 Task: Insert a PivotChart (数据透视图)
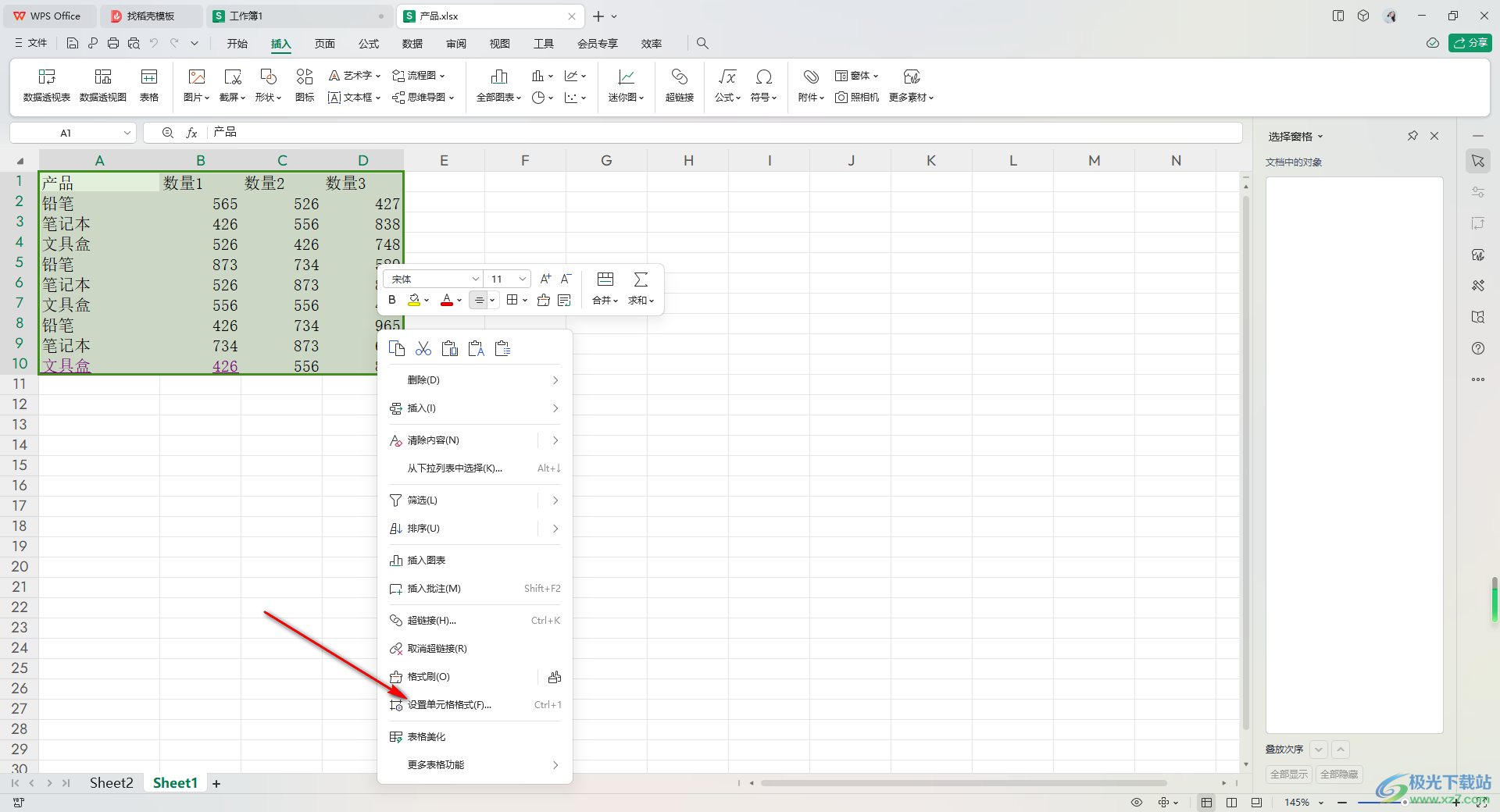pos(103,85)
